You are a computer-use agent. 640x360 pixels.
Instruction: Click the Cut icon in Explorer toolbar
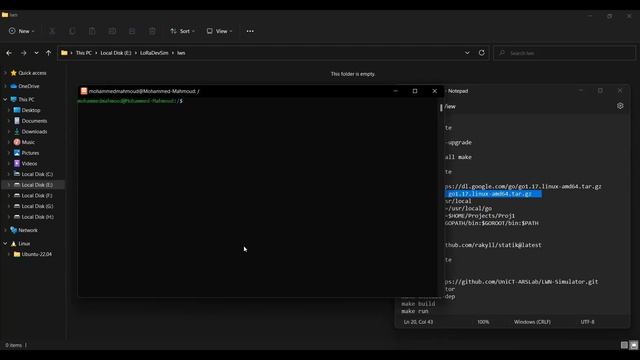coord(52,31)
